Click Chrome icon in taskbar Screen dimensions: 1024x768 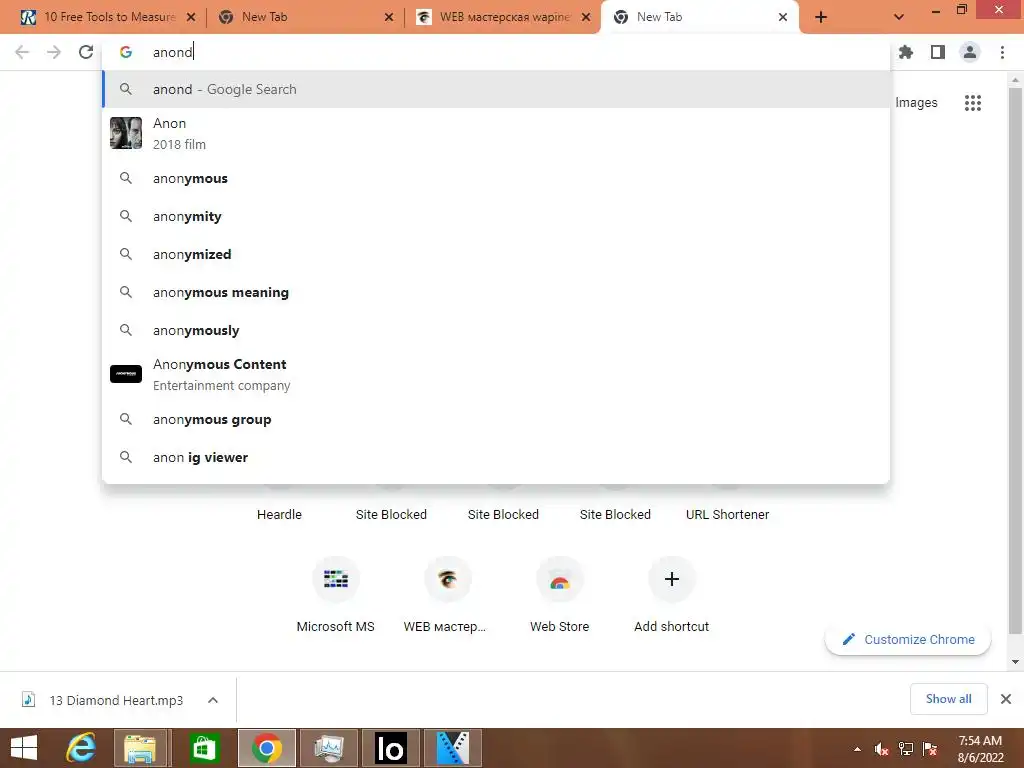point(266,748)
